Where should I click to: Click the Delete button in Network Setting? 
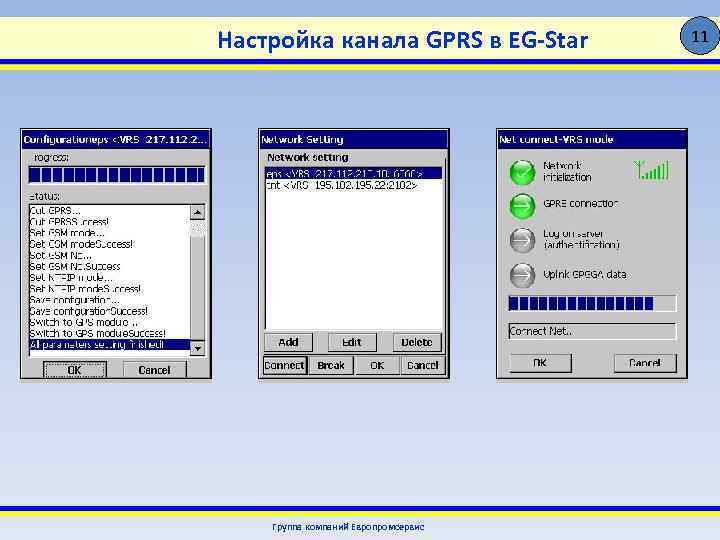[416, 342]
